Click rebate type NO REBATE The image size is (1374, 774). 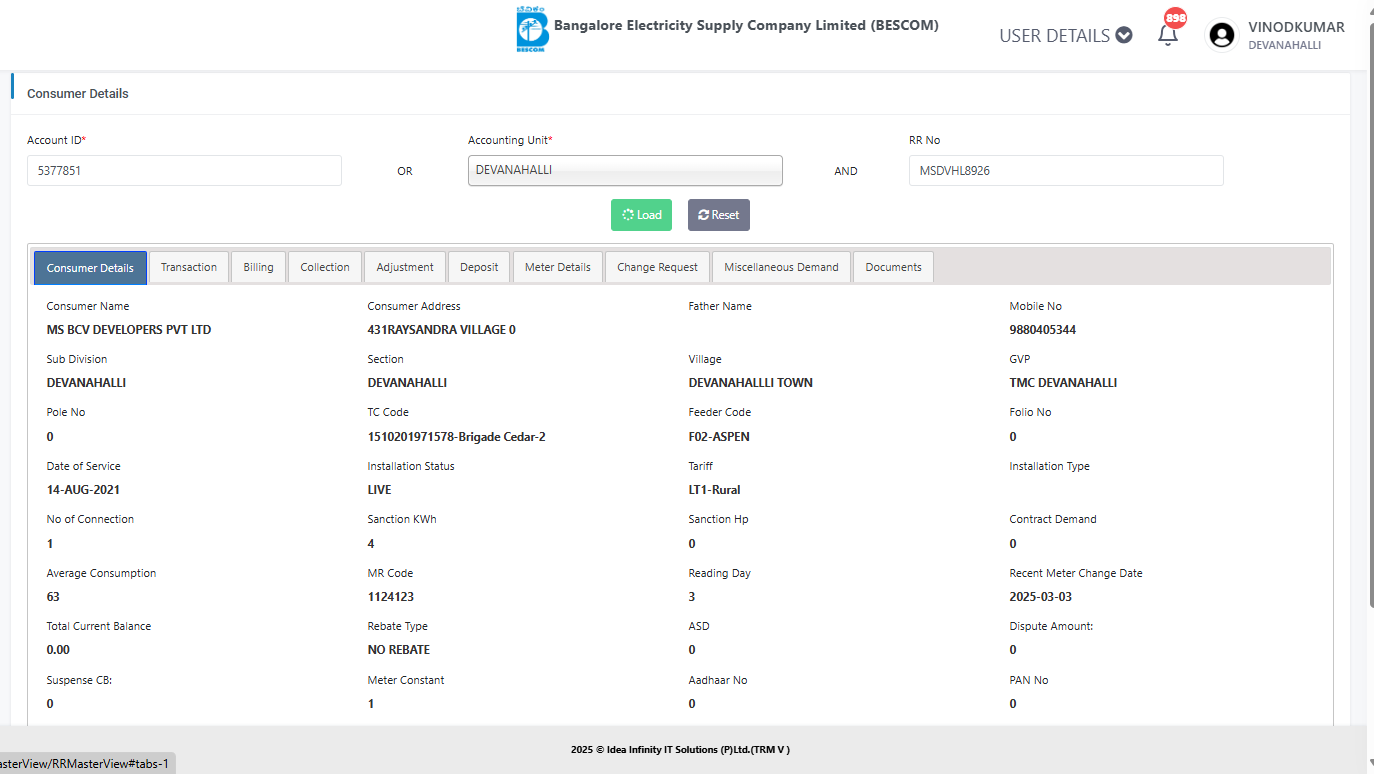[399, 650]
